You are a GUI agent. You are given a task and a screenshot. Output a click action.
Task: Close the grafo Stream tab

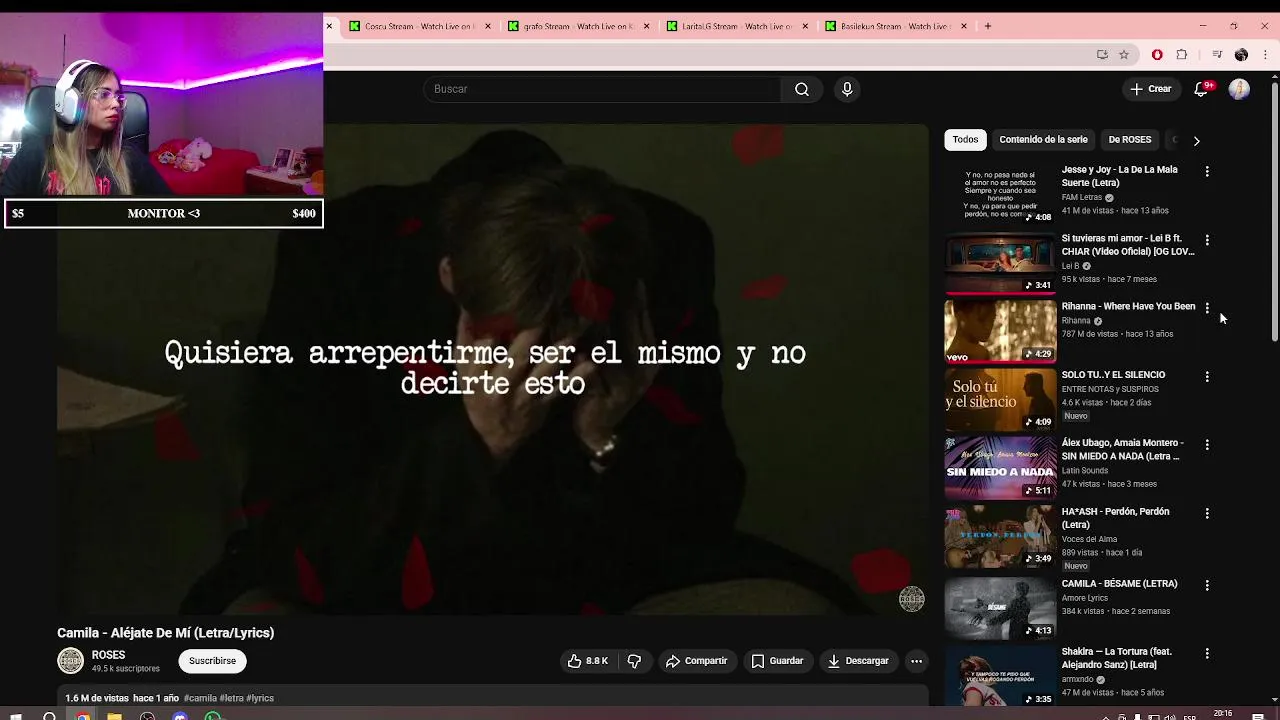[647, 26]
